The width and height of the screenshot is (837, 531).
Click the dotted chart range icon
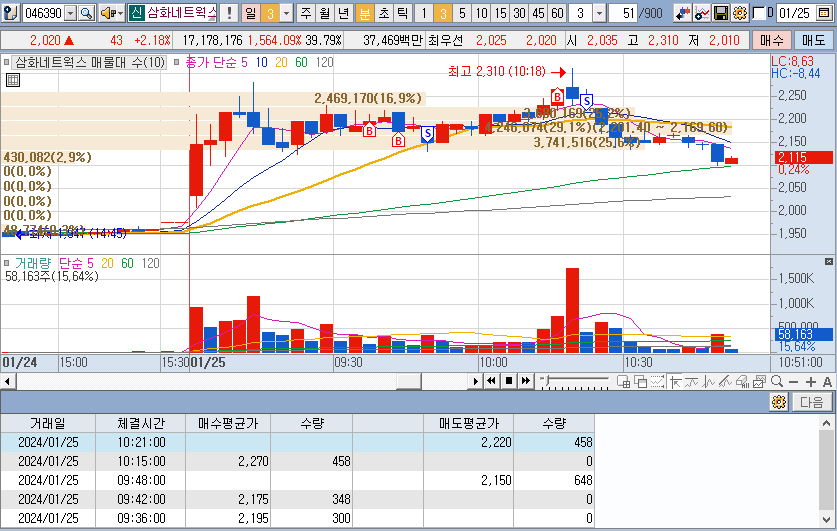click(x=657, y=382)
